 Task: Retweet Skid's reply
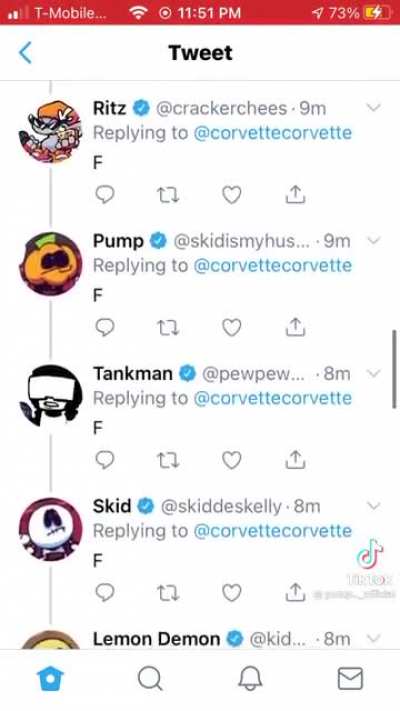[x=168, y=593]
